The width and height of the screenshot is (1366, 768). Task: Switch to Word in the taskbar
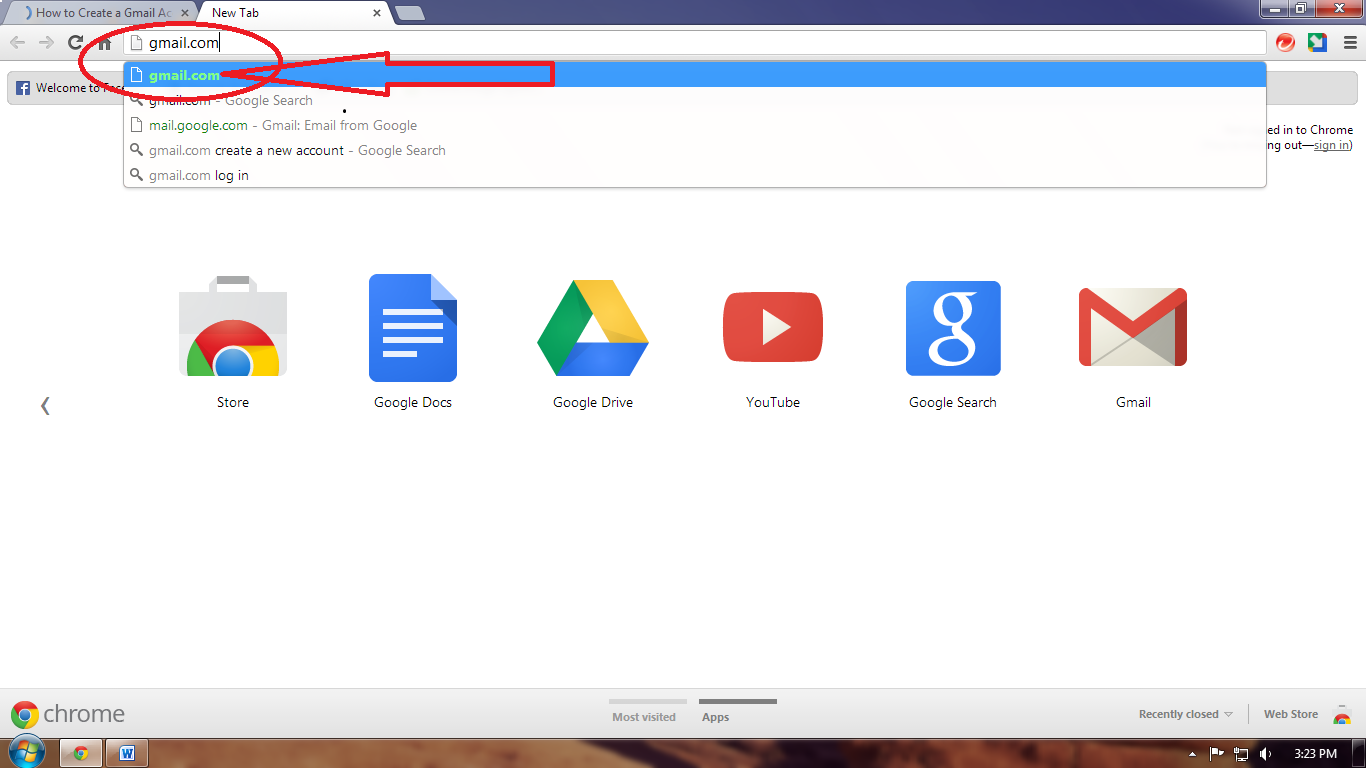[x=127, y=753]
